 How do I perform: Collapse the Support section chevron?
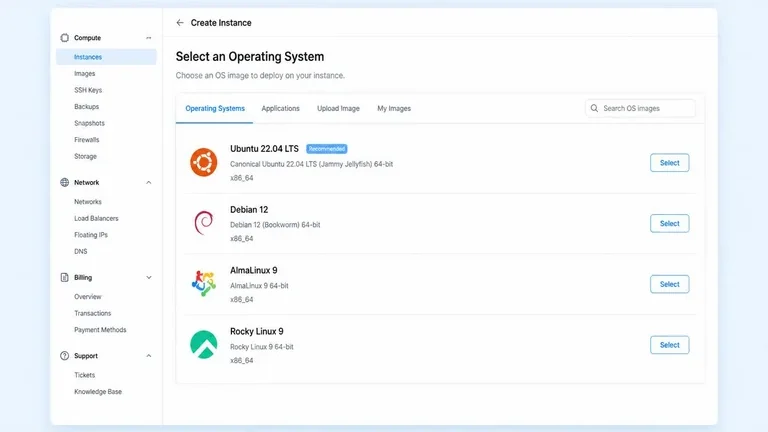coord(148,356)
